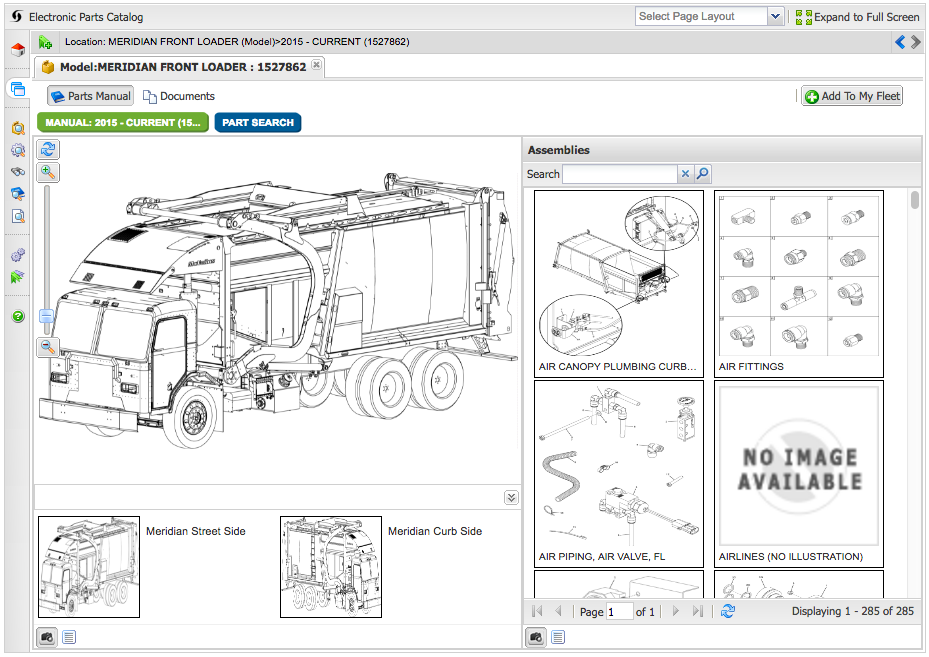Click the gear with magnifier sidebar icon

[x=18, y=150]
